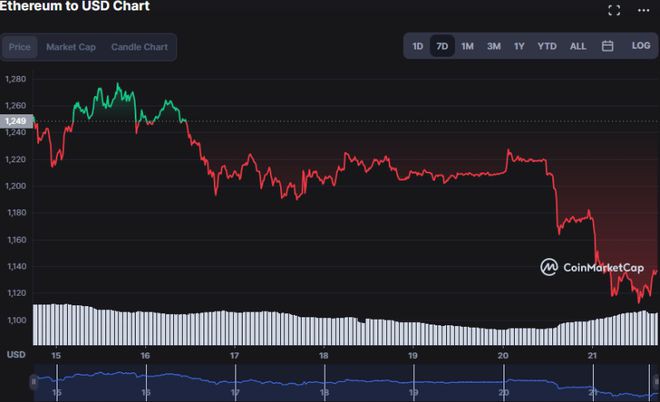Screen dimensions: 660x402
Task: Switch range to 1M
Action: 467,46
